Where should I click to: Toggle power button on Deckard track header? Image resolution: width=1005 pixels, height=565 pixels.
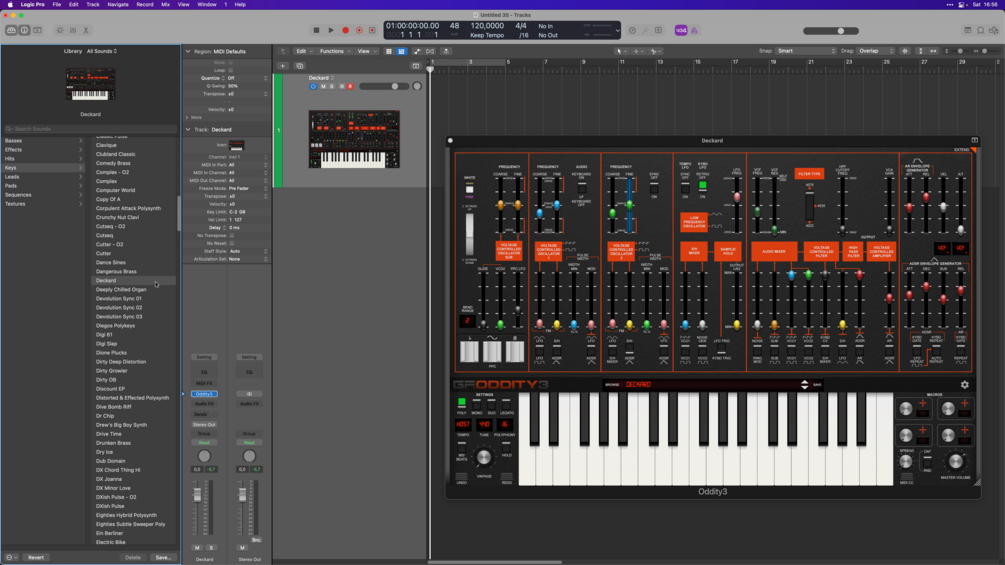coord(313,86)
